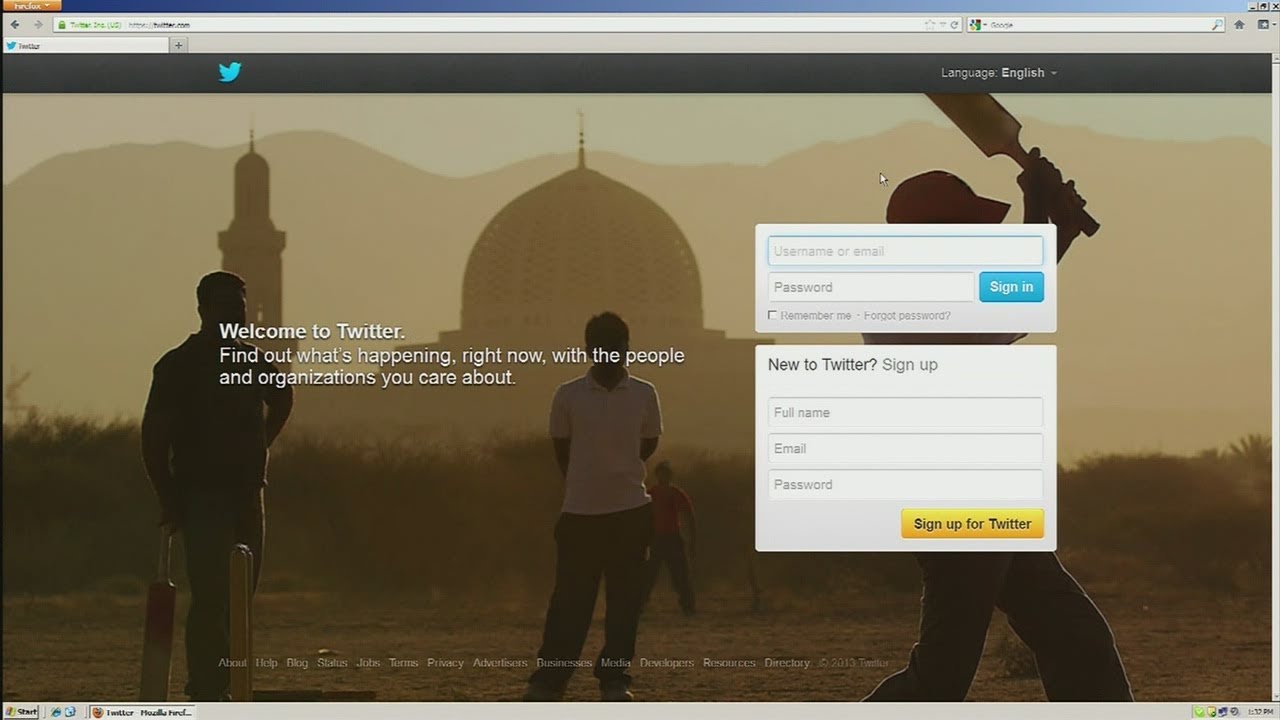Open the Advertisers footer link
The height and width of the screenshot is (720, 1280).
500,663
